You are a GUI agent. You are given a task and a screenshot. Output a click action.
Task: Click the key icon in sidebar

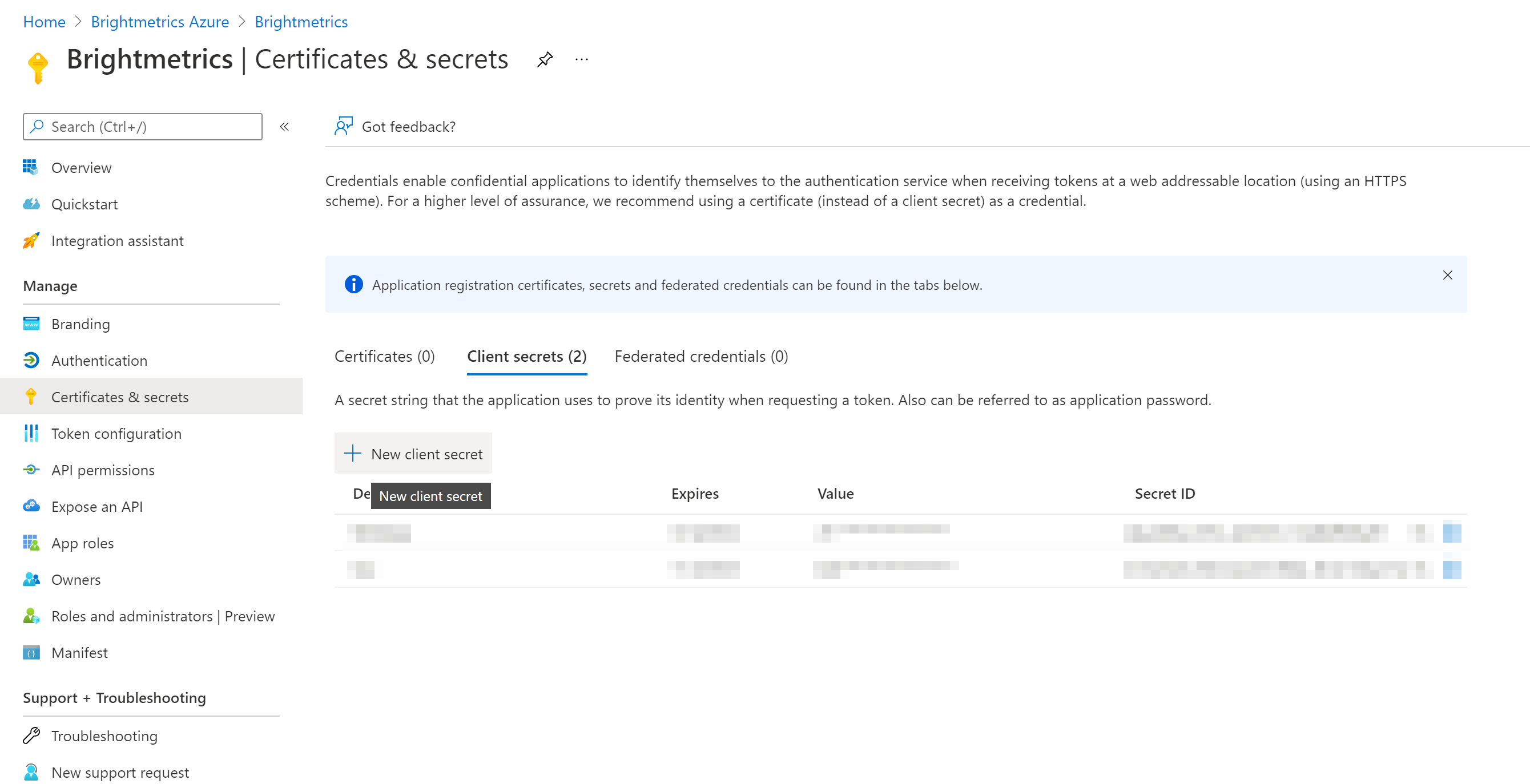click(31, 397)
